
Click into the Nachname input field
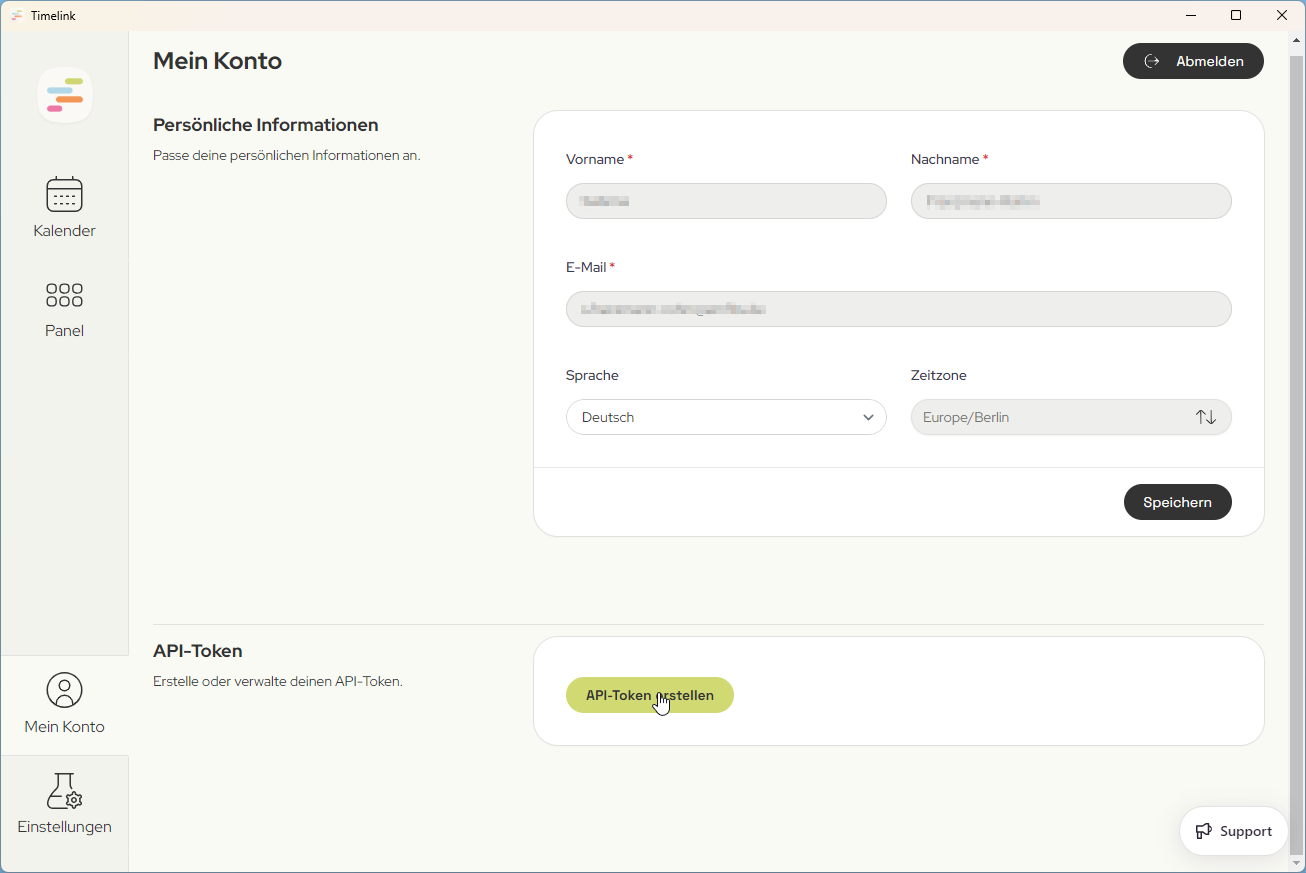(1071, 201)
